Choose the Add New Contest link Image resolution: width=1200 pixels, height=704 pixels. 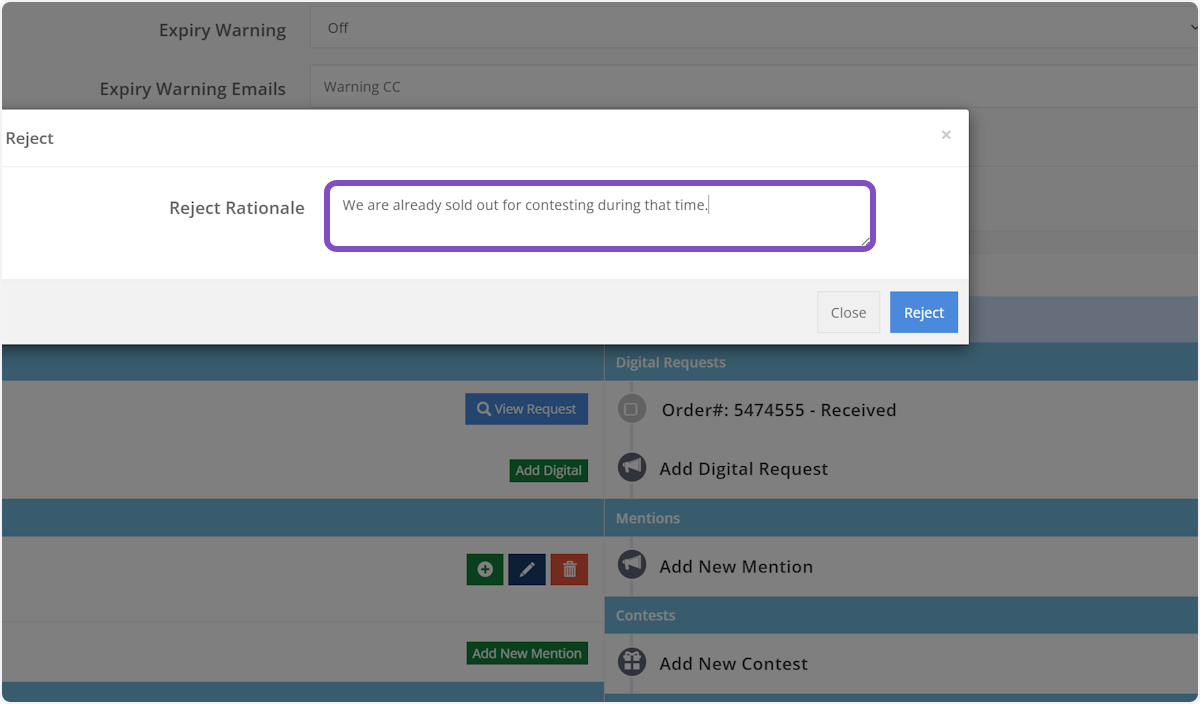pos(733,664)
